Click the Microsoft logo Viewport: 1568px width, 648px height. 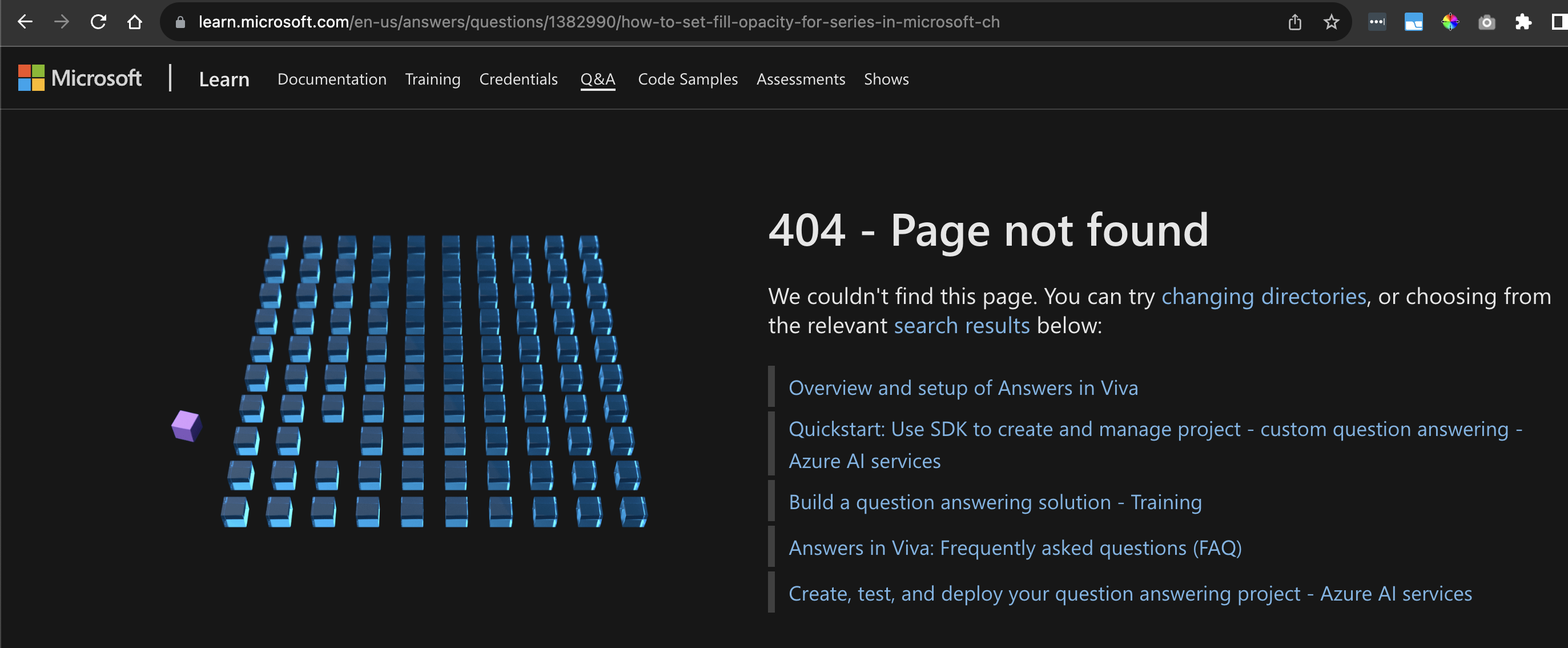(80, 78)
